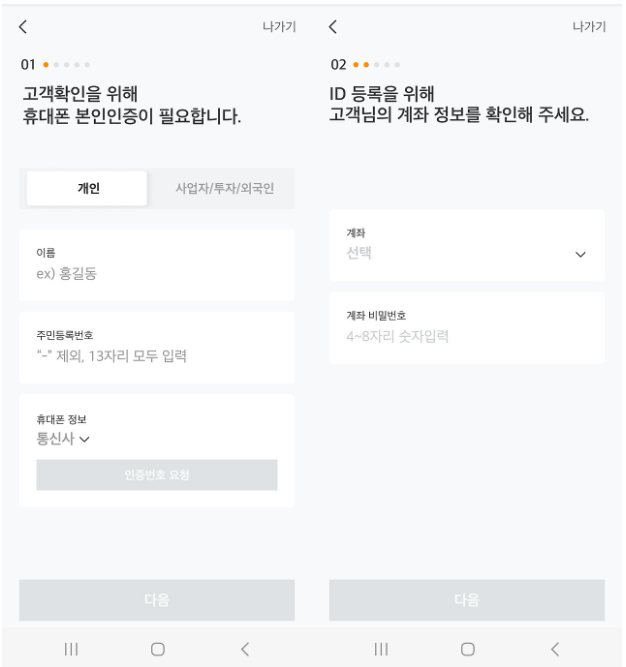Click the chevron in the 계좌 field

[x=580, y=254]
